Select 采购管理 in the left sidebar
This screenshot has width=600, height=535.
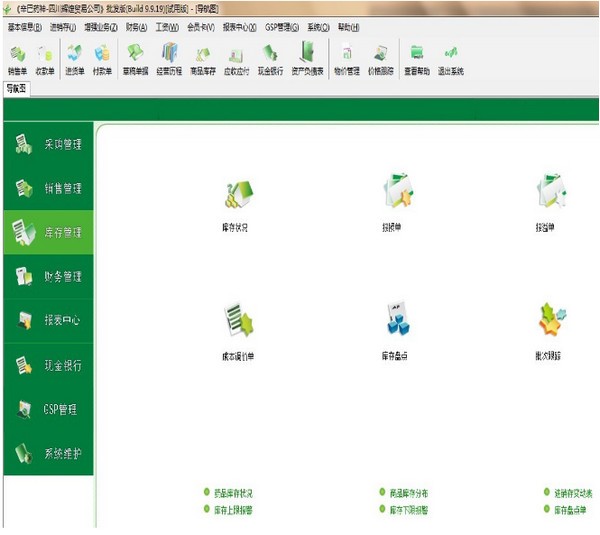click(x=48, y=145)
